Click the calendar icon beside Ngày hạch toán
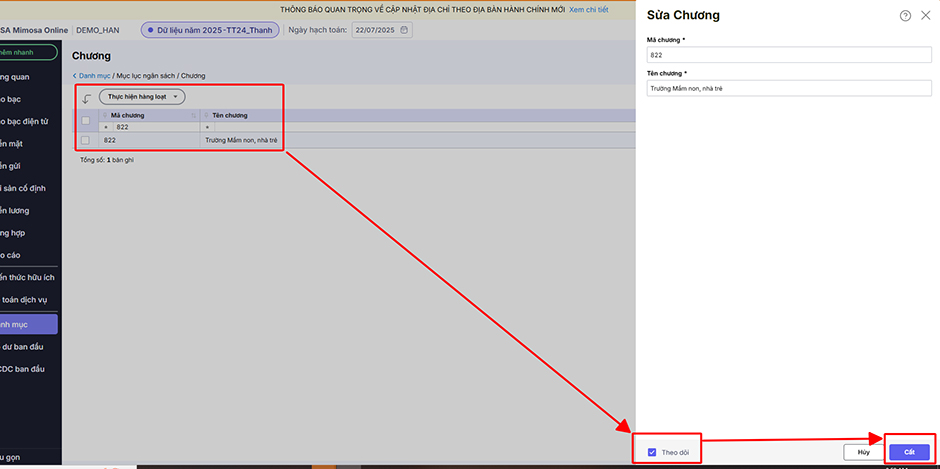This screenshot has height=469, width=940. pos(404,30)
